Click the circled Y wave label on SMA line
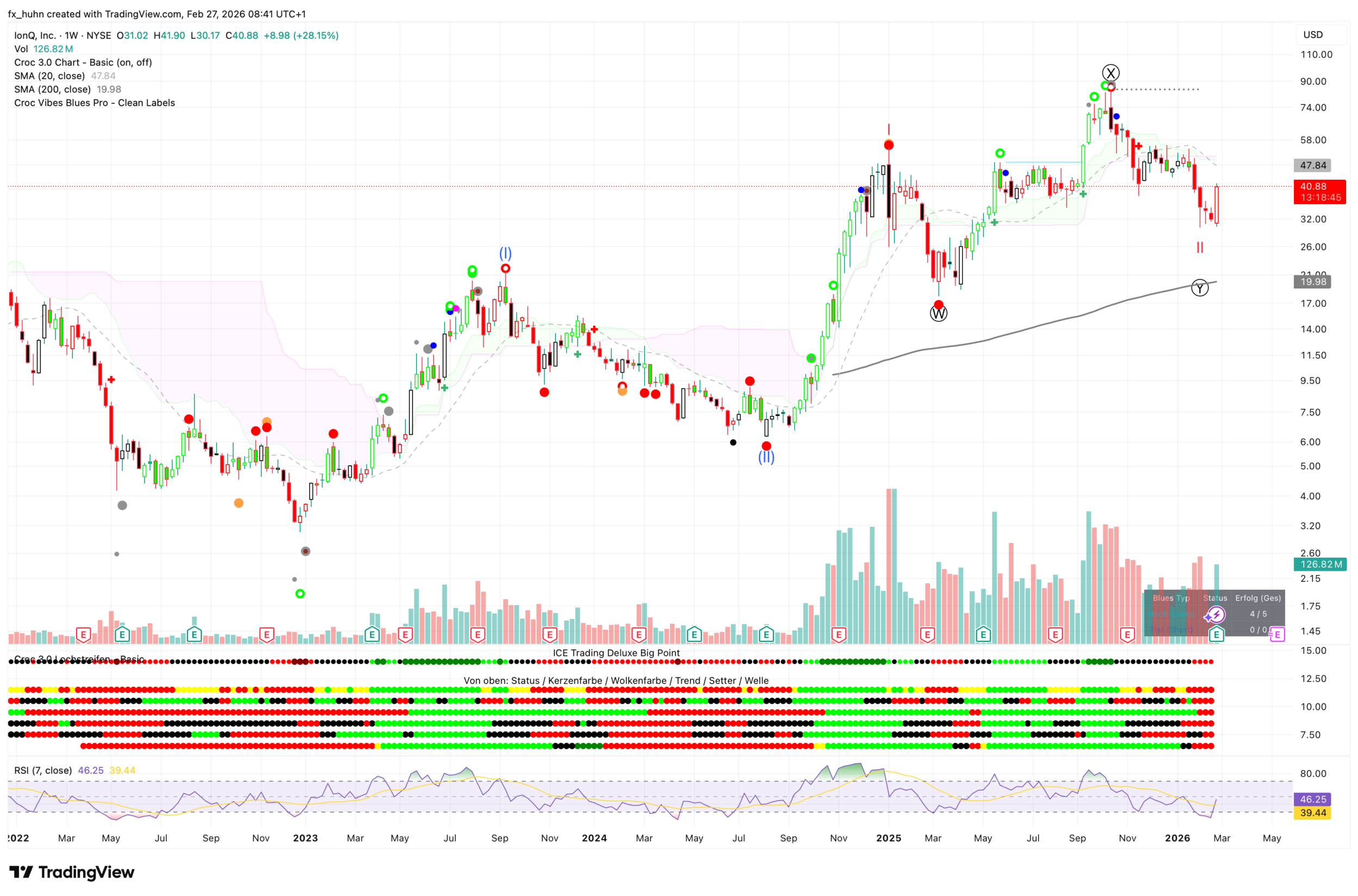The height and width of the screenshot is (896, 1358). tap(1199, 288)
